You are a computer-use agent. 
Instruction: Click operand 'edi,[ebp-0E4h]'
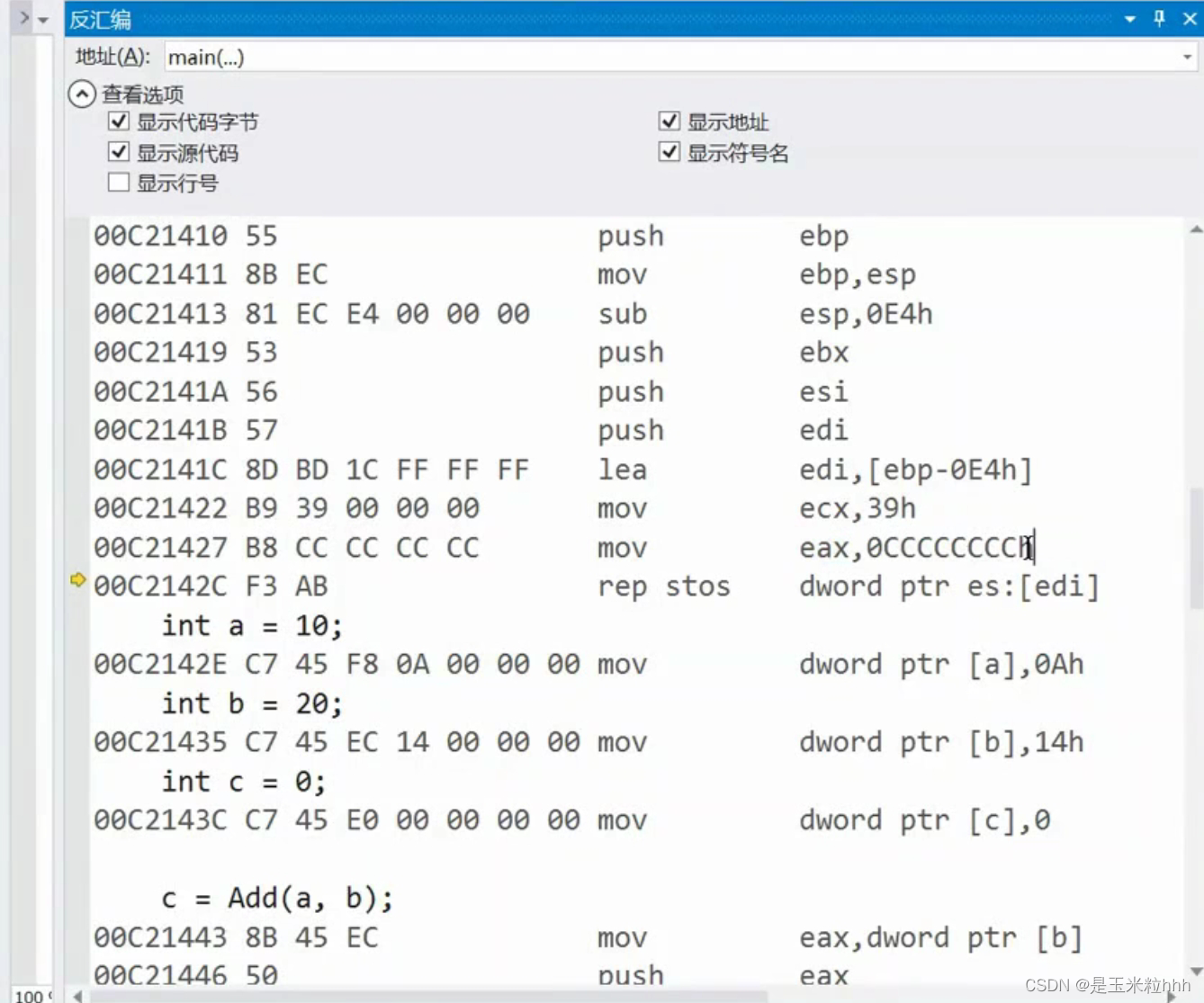(x=916, y=470)
